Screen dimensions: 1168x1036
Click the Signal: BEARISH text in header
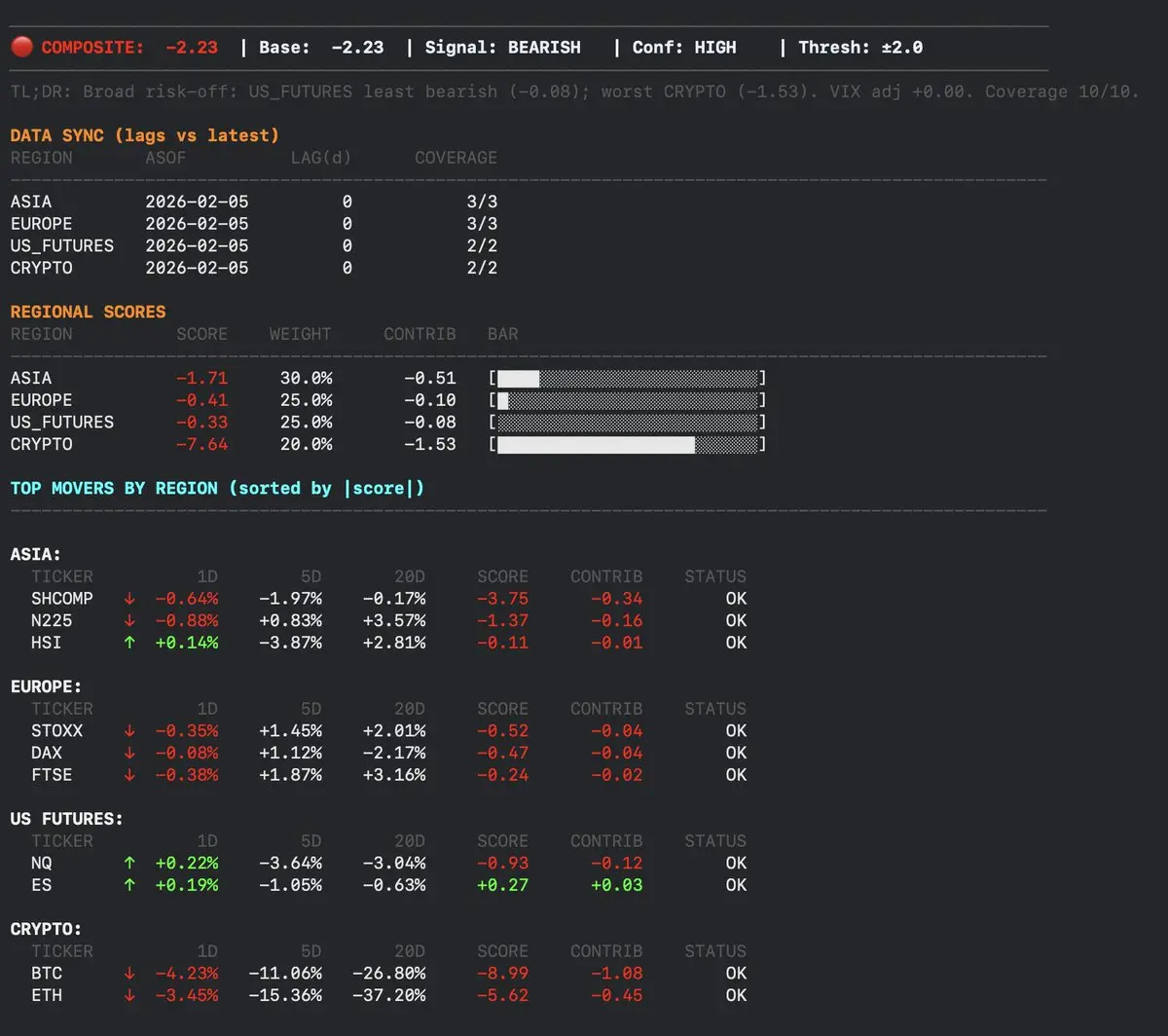point(502,47)
